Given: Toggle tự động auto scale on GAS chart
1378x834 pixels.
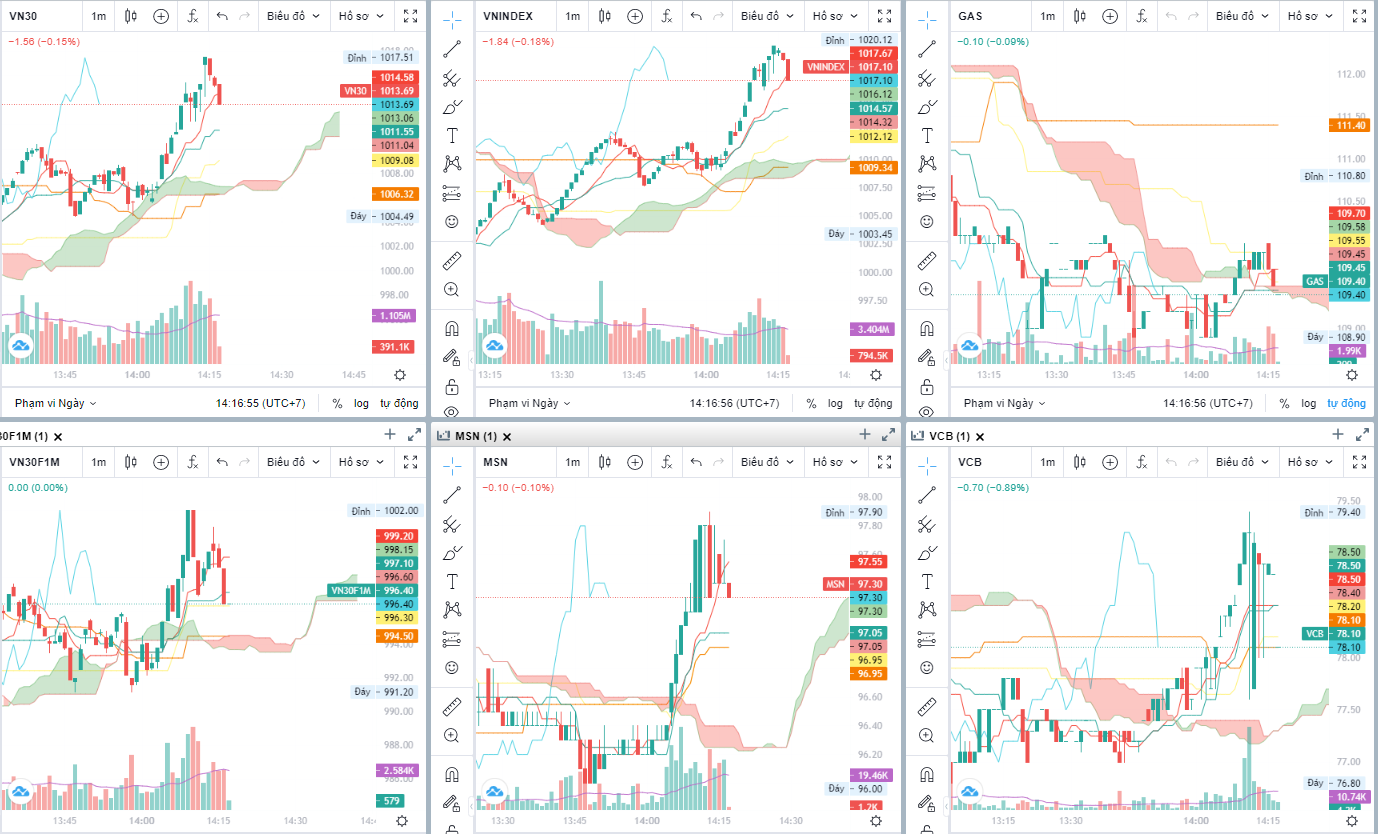Looking at the screenshot, I should point(1346,403).
